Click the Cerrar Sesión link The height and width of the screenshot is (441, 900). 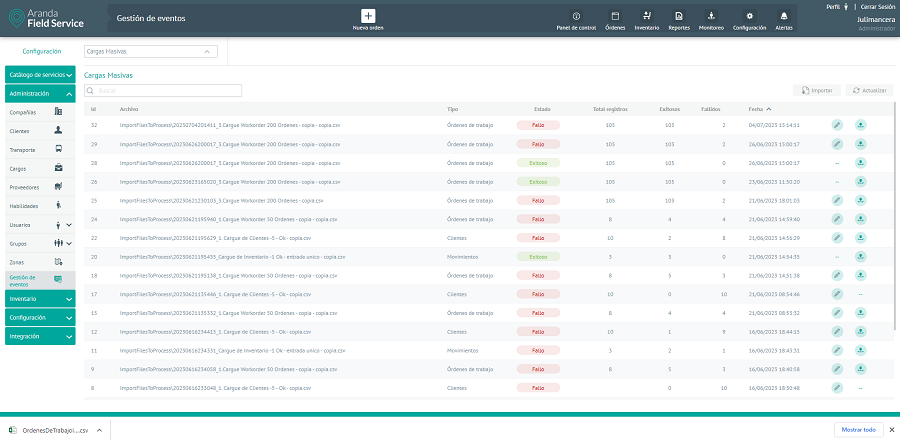point(878,6)
